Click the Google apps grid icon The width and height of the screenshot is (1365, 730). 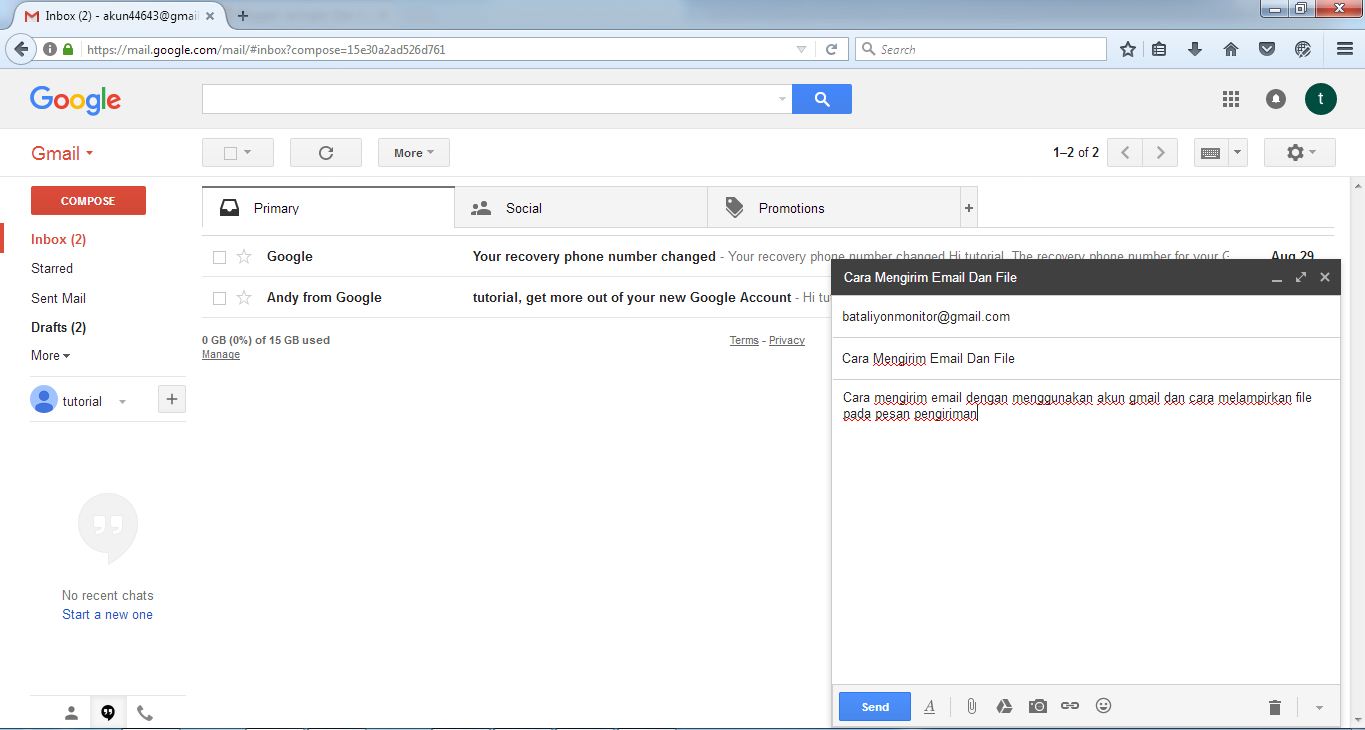pyautogui.click(x=1231, y=98)
